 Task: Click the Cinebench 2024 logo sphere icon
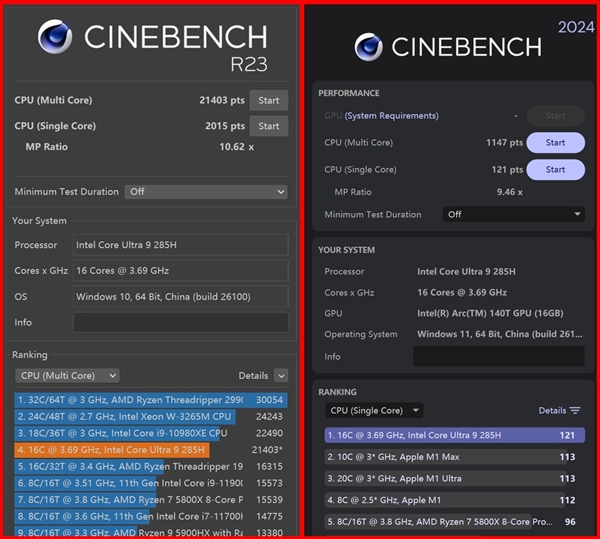[x=371, y=46]
